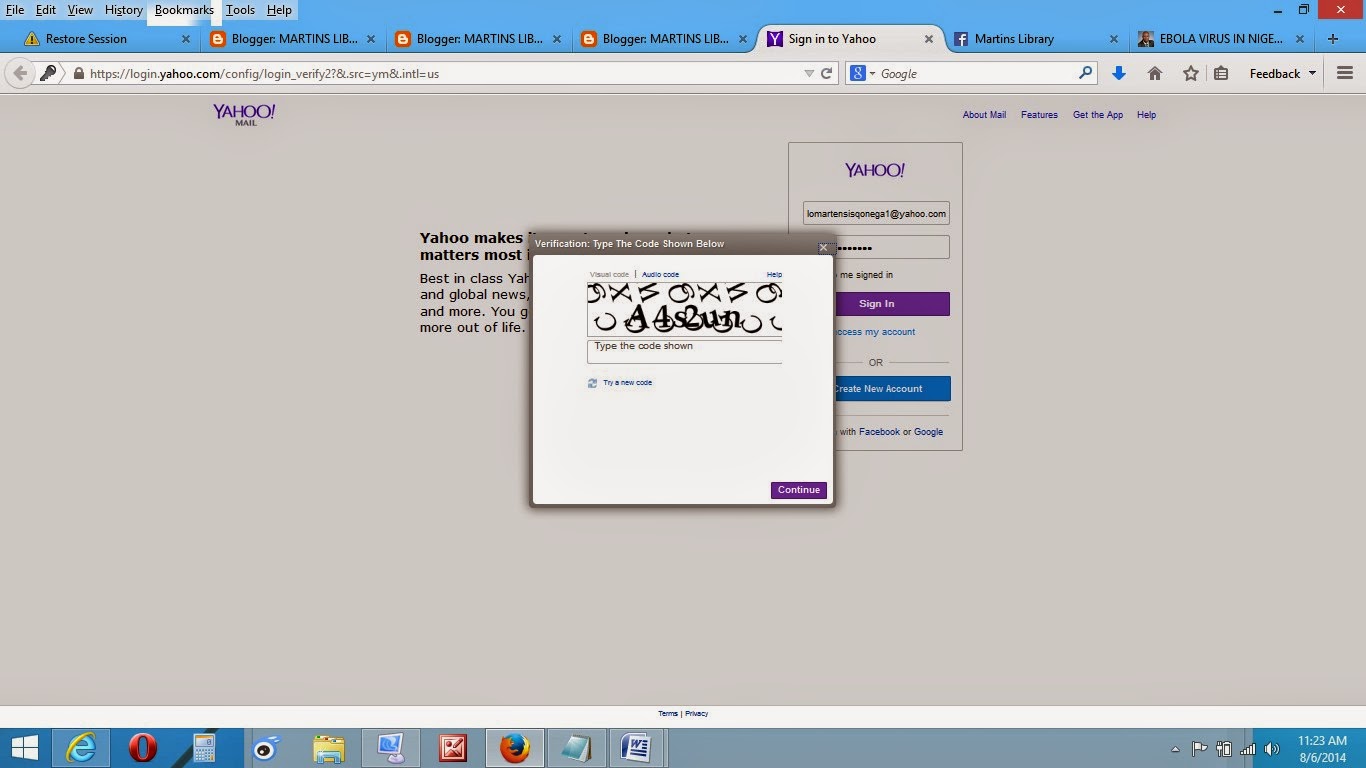Switch to Firefox taskbar icon

pyautogui.click(x=514, y=748)
